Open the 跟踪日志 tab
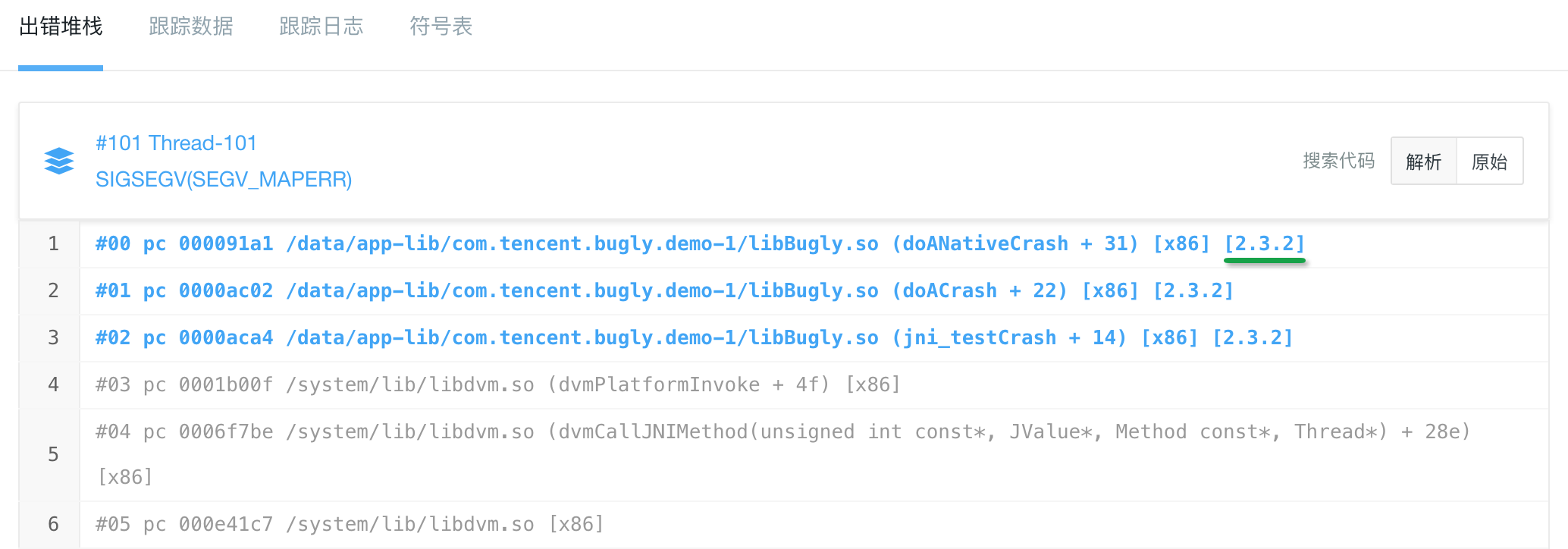Image resolution: width=1568 pixels, height=549 pixels. pos(321,27)
